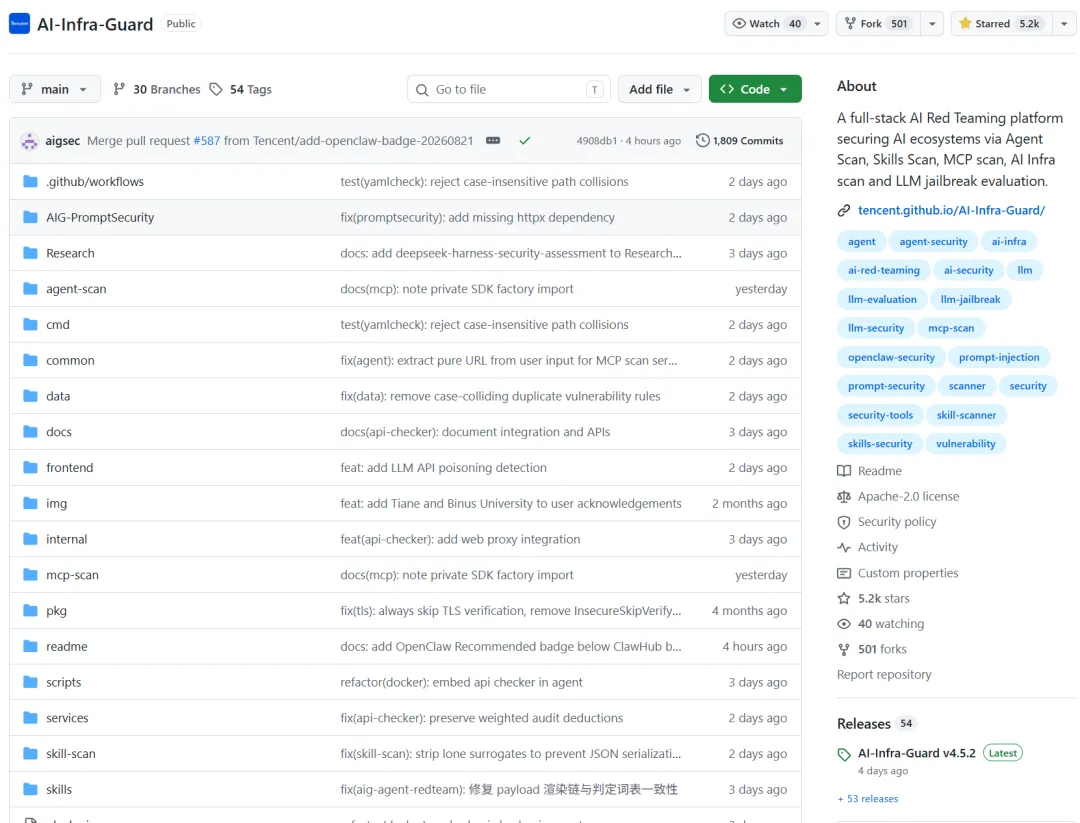This screenshot has height=823, width=1080.
Task: Click the prompt-injection topic tag
Action: [x=999, y=357]
